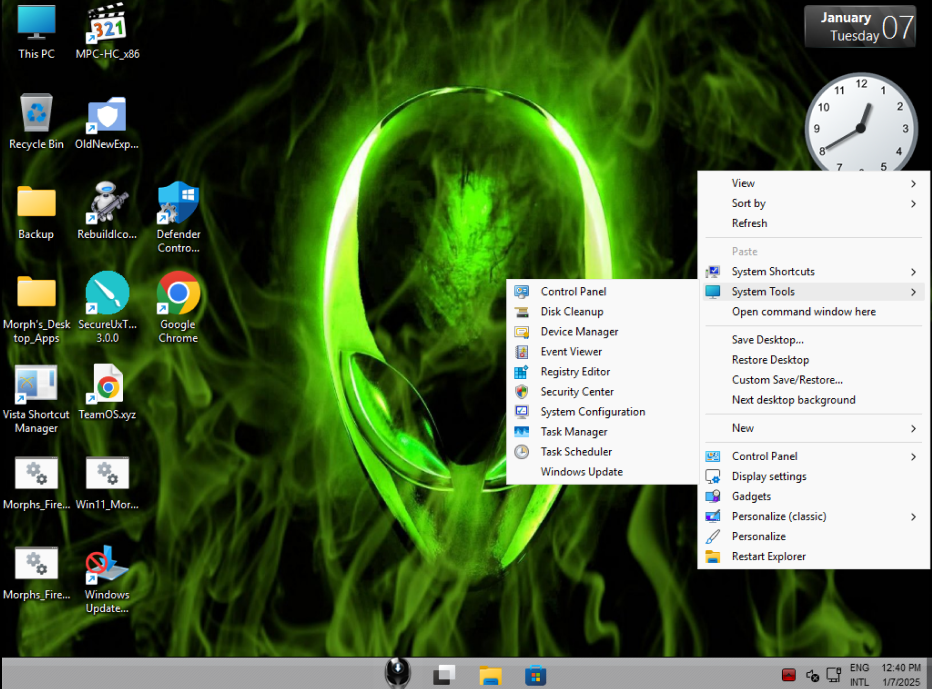Open Task View from the taskbar
932x689 pixels.
pos(444,675)
